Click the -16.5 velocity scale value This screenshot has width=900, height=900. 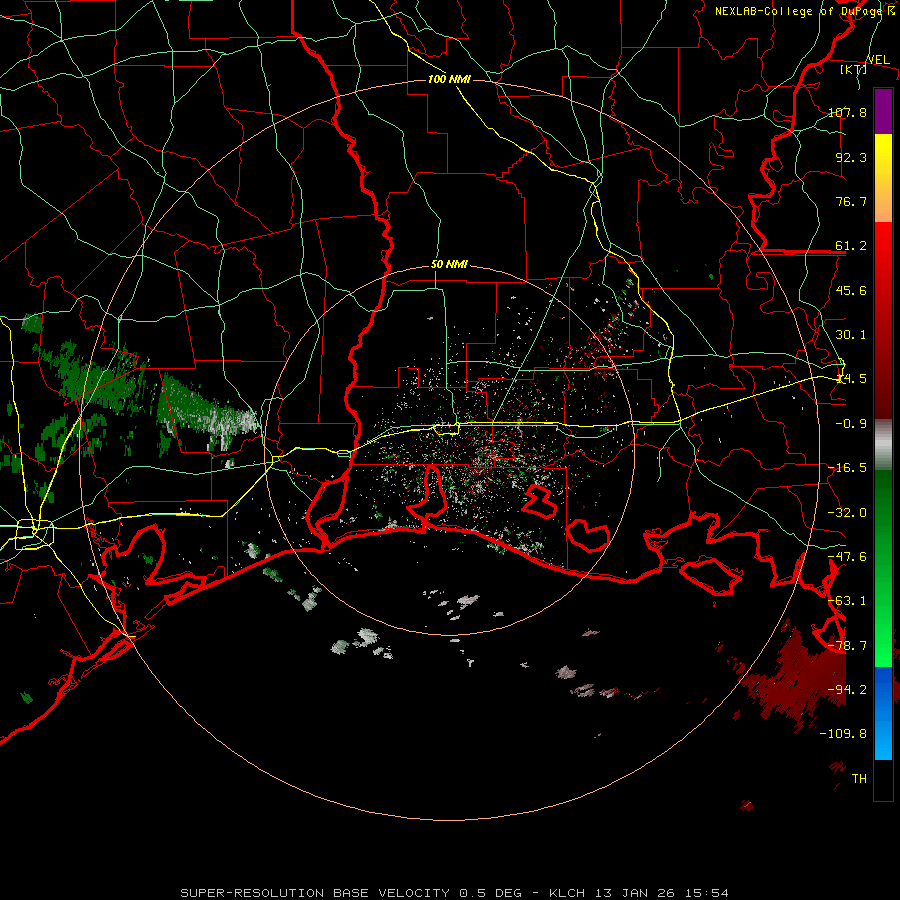click(x=848, y=468)
